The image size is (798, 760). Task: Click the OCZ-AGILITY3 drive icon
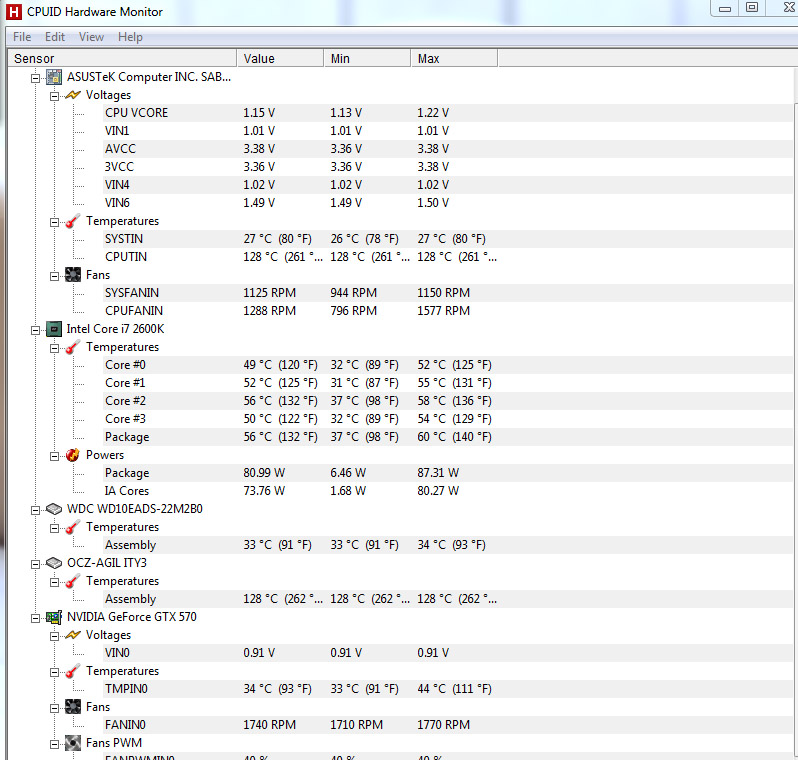click(54, 563)
